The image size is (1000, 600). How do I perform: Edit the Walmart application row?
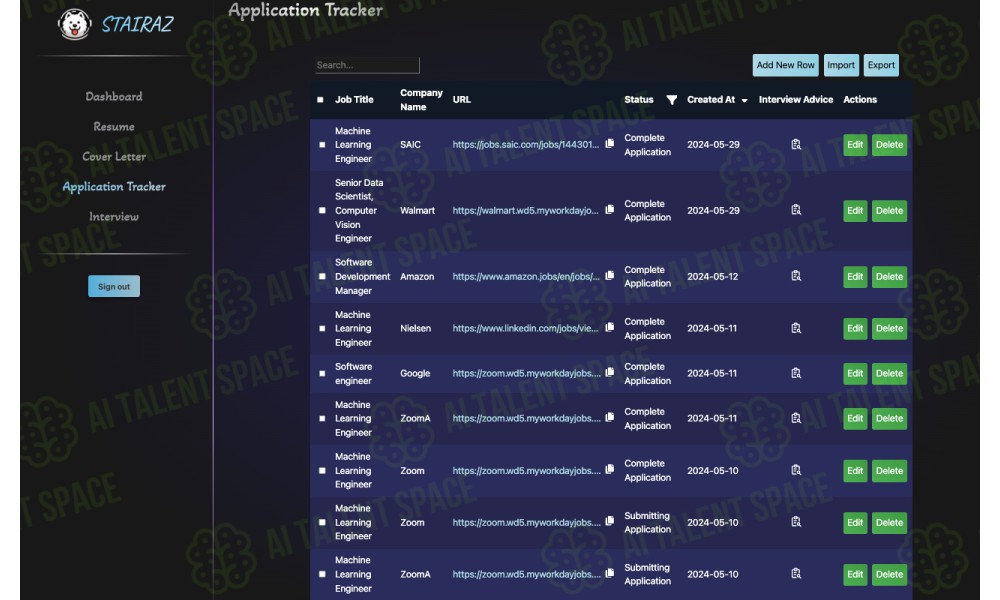click(855, 210)
